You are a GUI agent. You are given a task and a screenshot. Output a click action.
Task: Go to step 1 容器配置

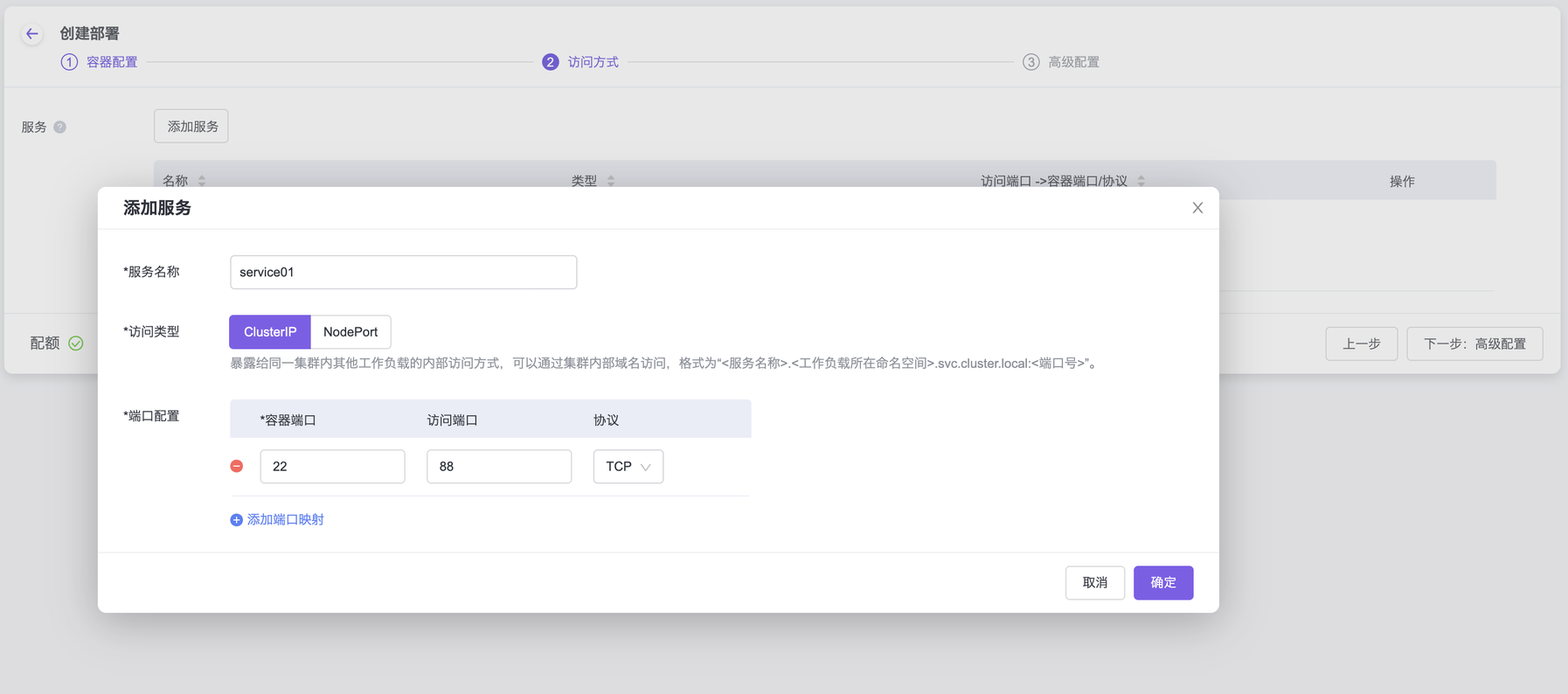coord(100,62)
